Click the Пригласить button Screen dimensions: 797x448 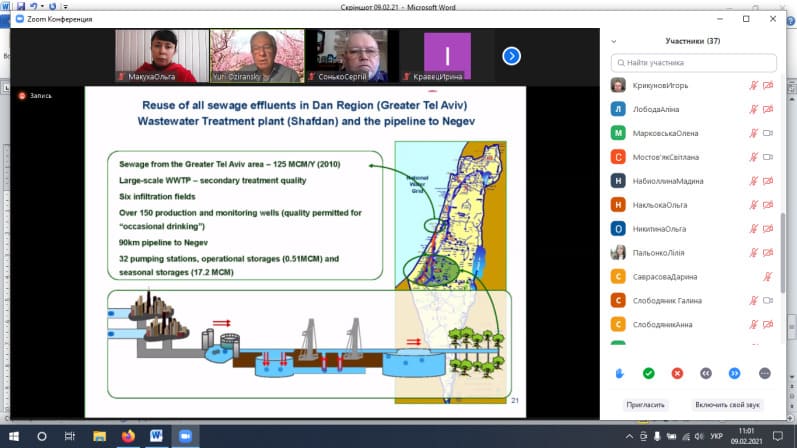point(646,405)
